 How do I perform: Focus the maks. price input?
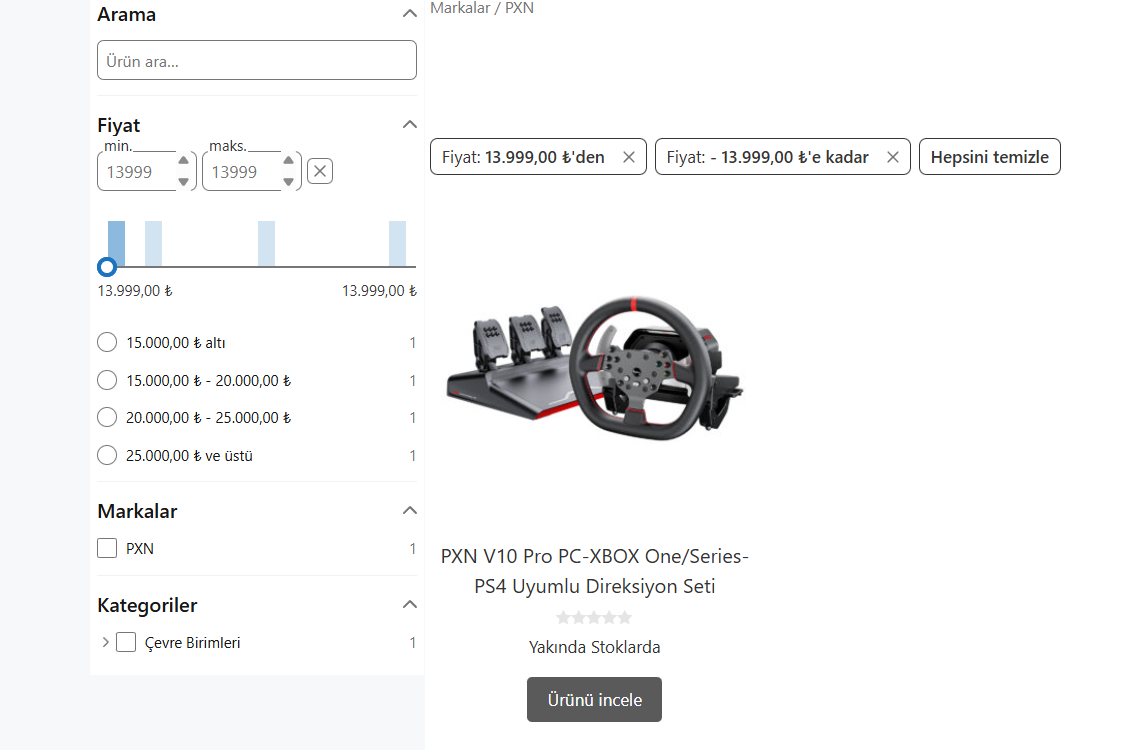(242, 172)
